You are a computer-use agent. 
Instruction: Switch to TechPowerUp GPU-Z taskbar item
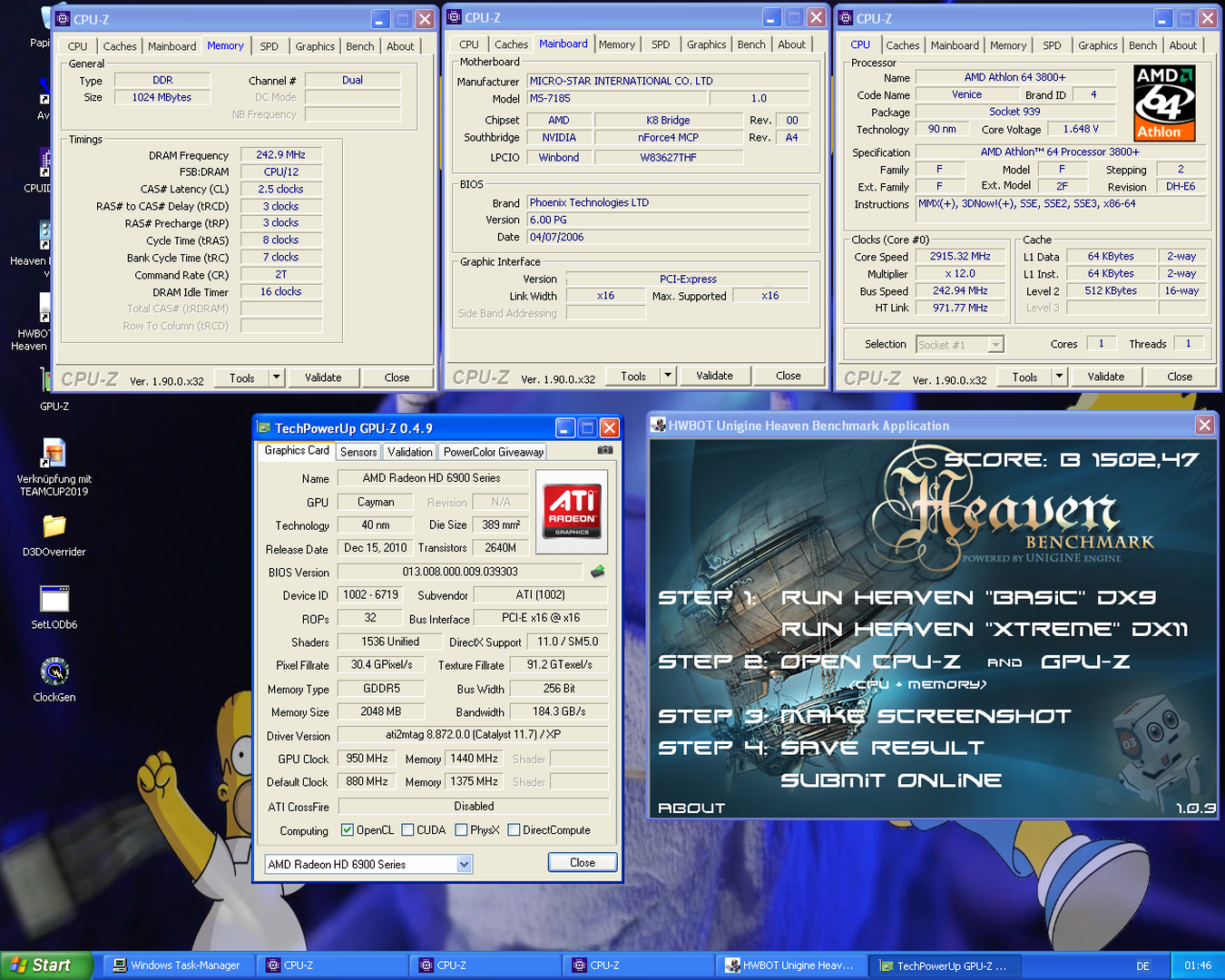pos(945,965)
